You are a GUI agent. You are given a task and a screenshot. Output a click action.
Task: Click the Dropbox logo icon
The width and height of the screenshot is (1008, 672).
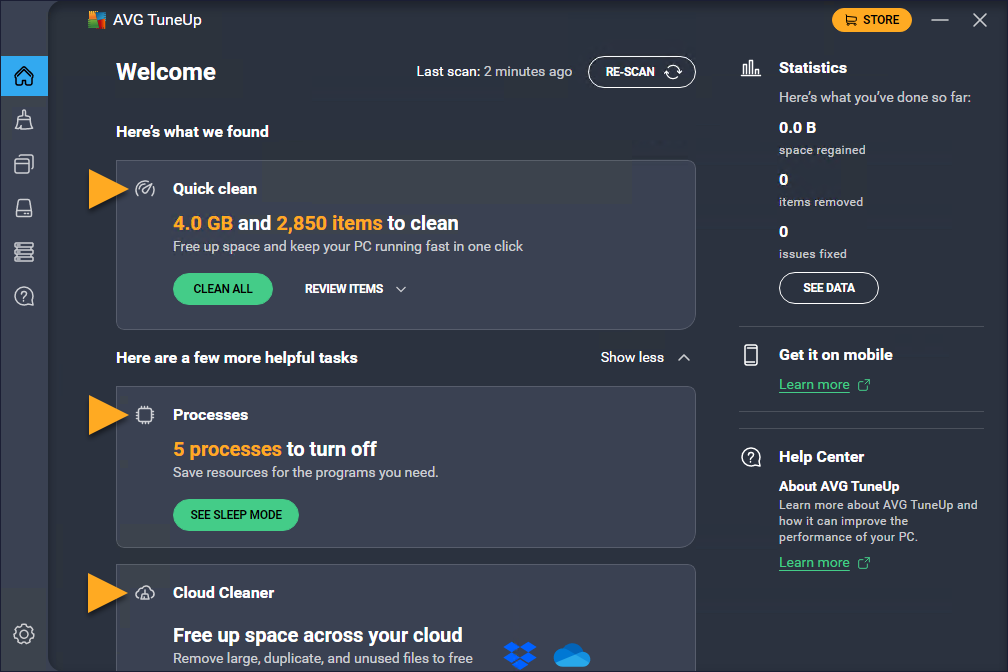tap(520, 655)
